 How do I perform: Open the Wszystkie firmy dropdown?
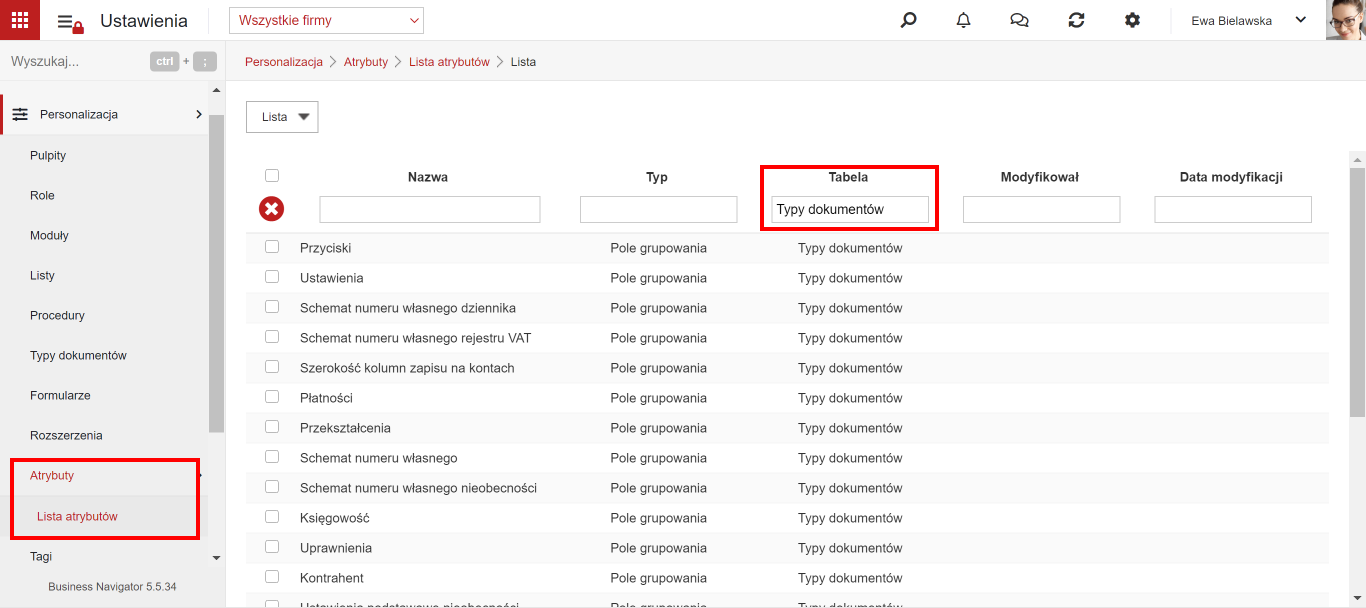(326, 20)
